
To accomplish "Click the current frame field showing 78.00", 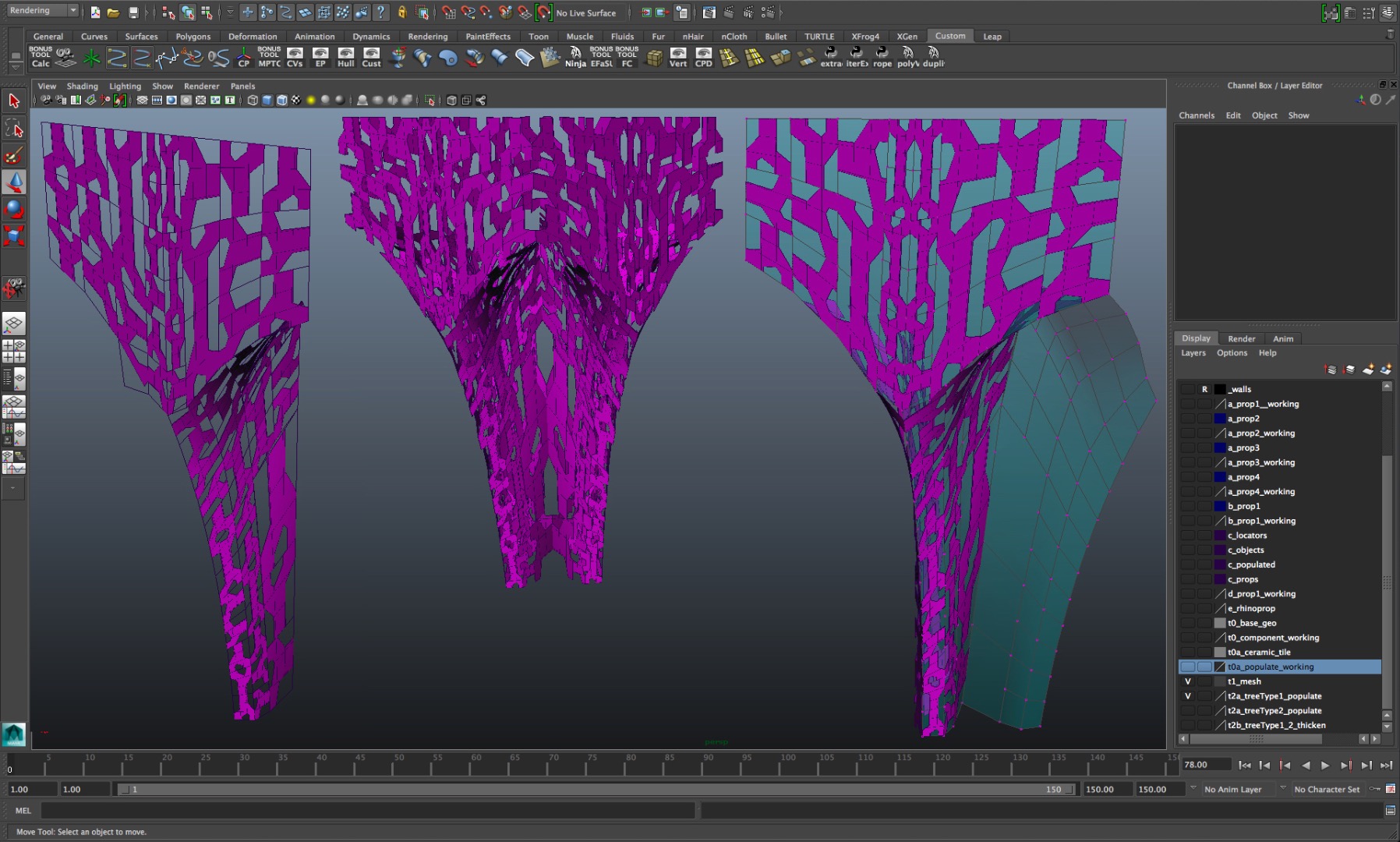I will [x=1206, y=765].
